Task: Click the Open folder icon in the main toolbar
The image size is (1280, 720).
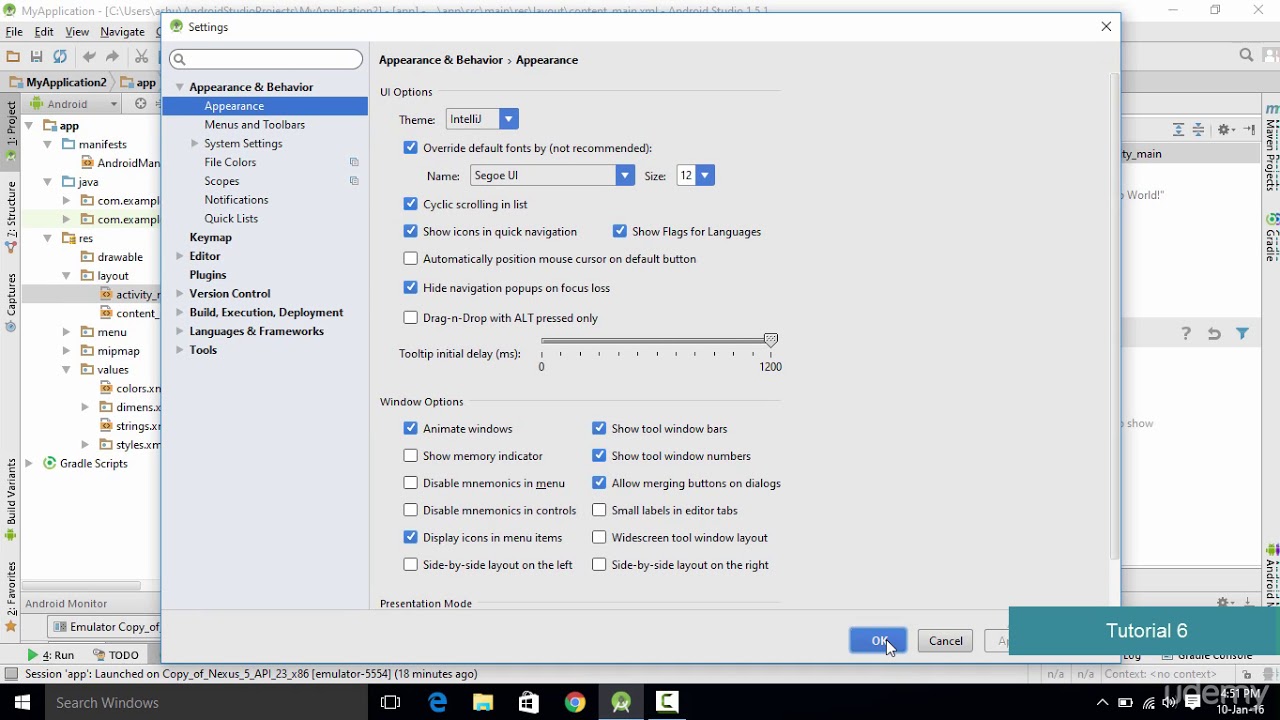Action: tap(13, 57)
